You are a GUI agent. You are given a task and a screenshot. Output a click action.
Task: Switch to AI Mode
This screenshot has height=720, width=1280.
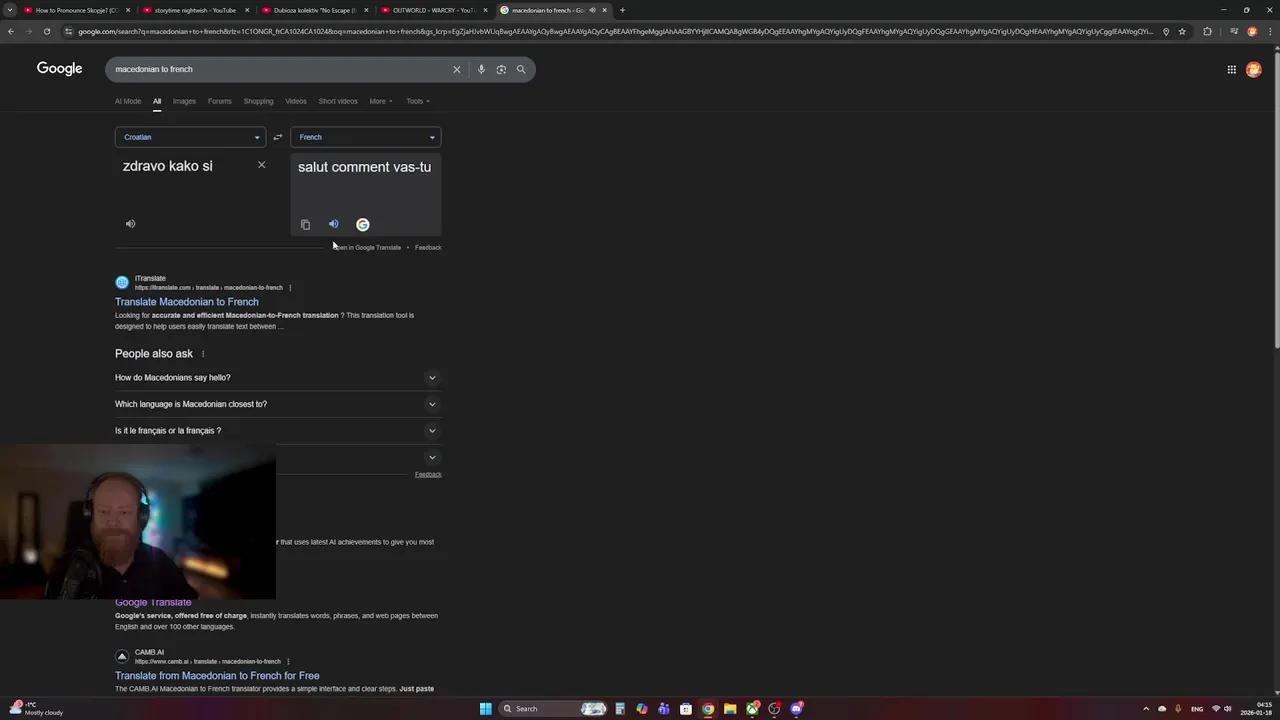[128, 101]
